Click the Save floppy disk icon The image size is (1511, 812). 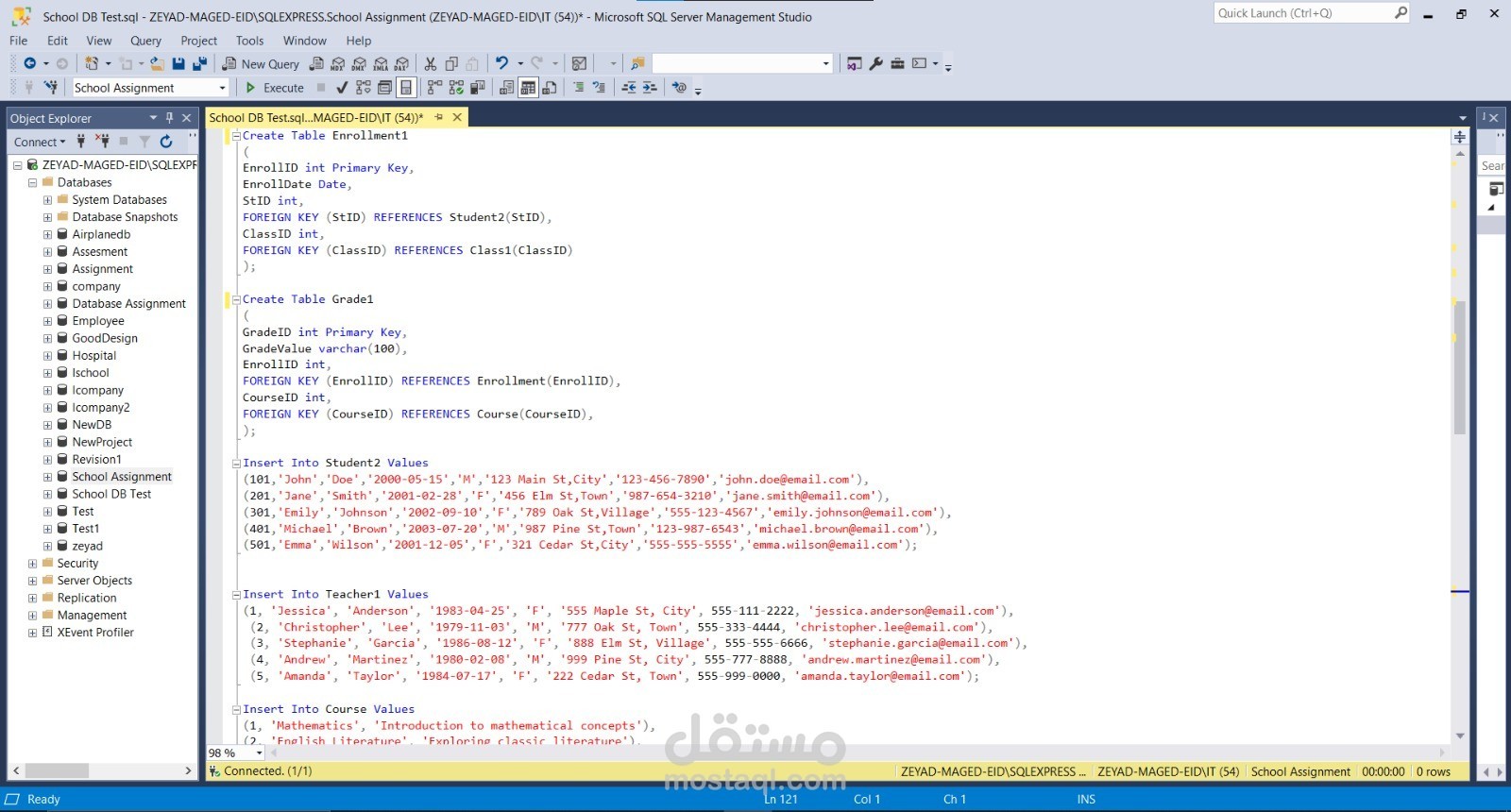pyautogui.click(x=178, y=63)
